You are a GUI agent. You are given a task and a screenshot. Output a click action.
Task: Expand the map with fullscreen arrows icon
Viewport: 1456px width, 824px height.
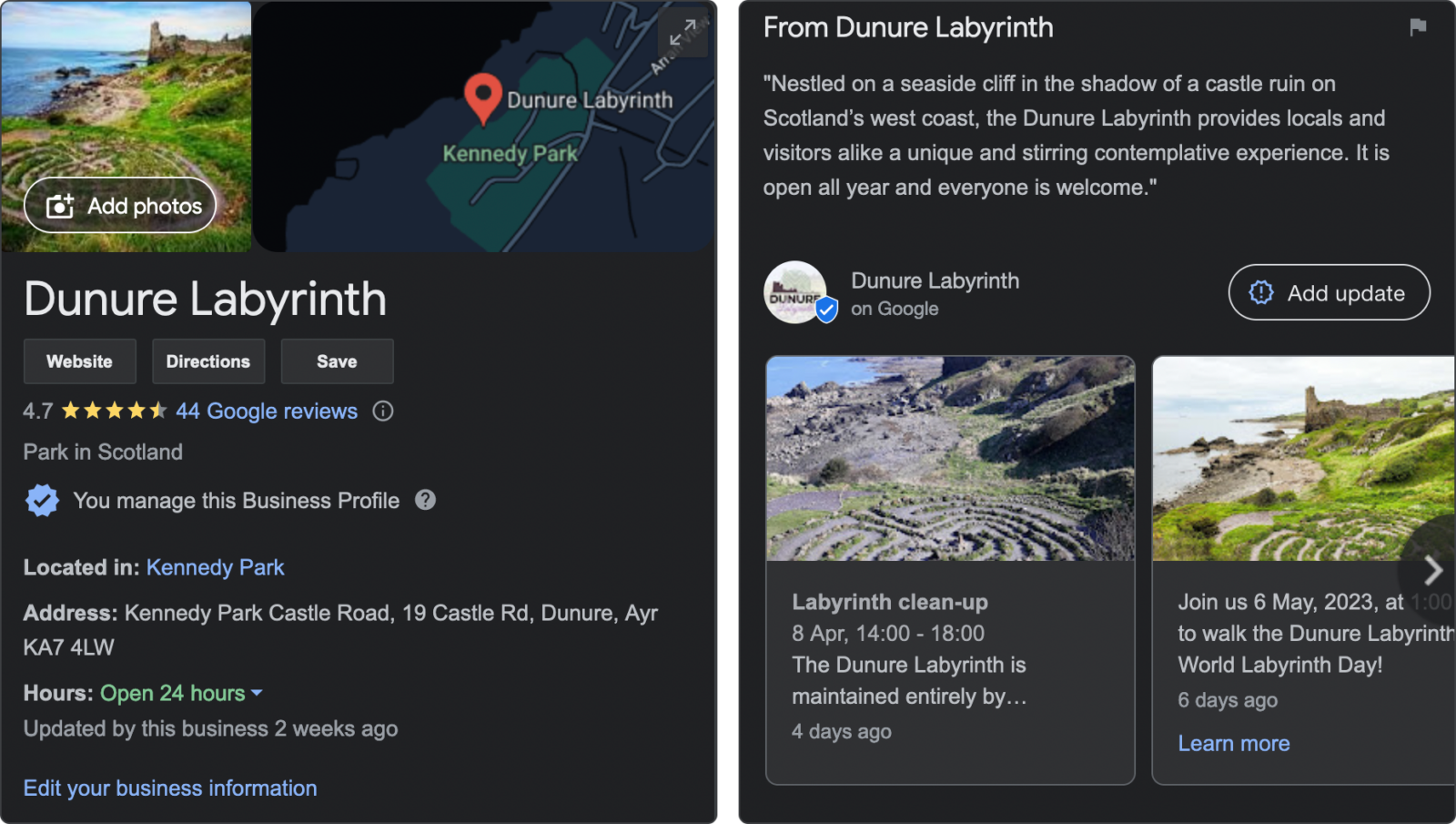point(682,34)
